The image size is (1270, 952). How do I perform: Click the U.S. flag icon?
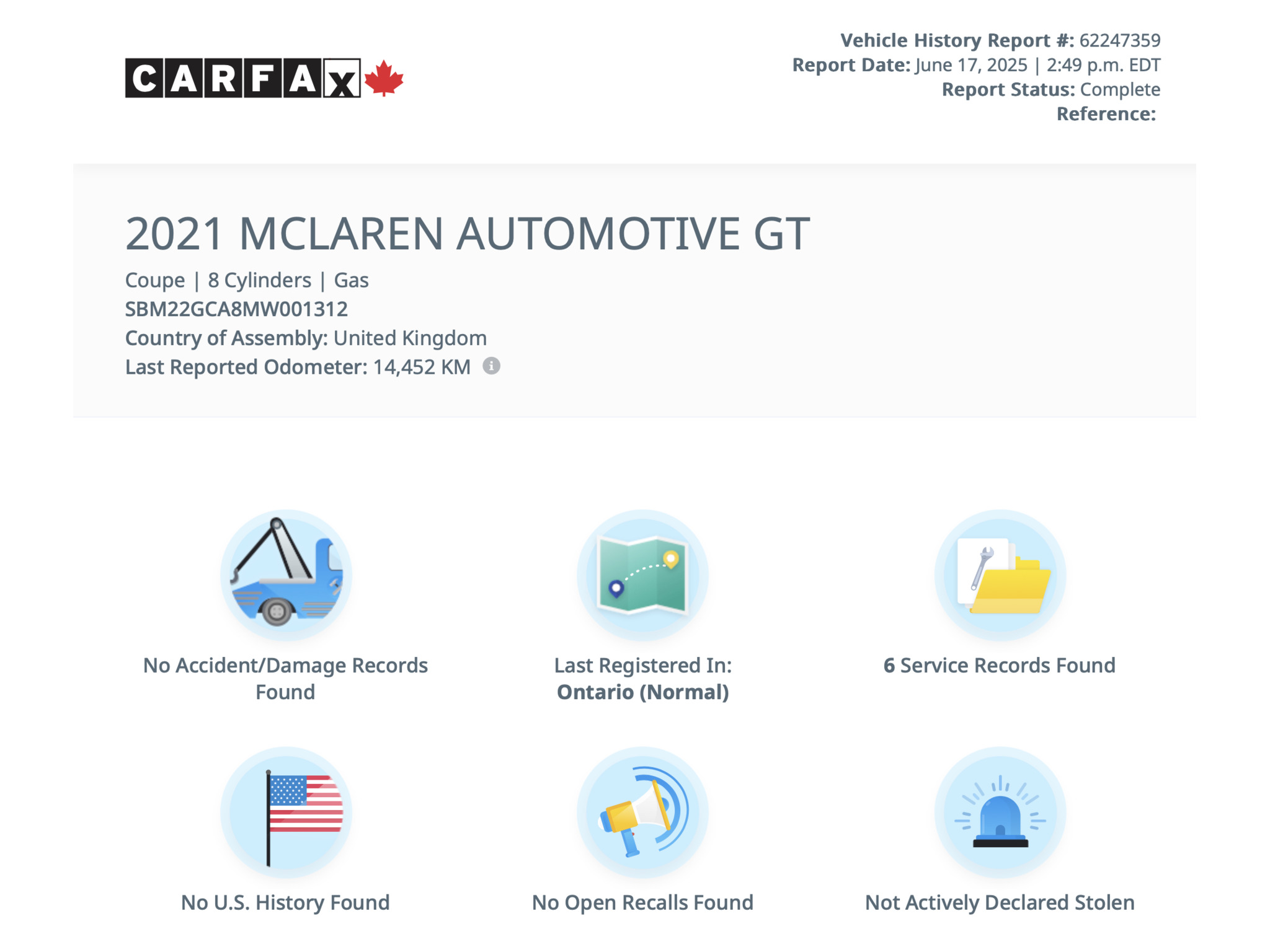pos(286,812)
